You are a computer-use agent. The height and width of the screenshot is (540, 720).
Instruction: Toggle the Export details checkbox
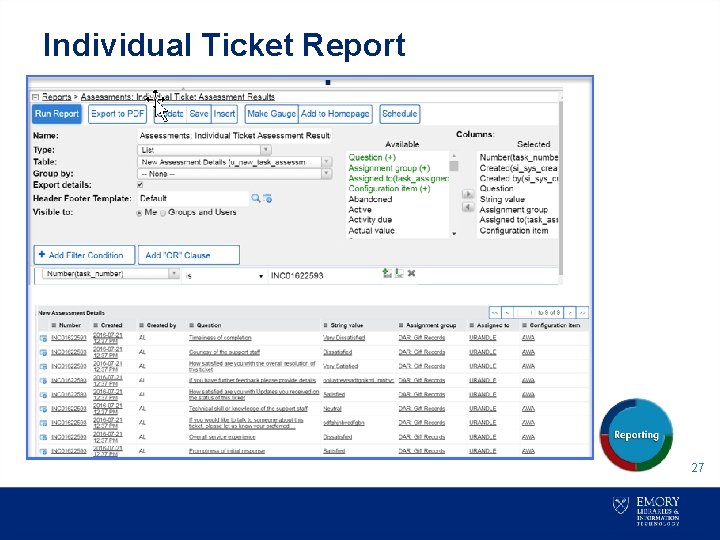[140, 185]
